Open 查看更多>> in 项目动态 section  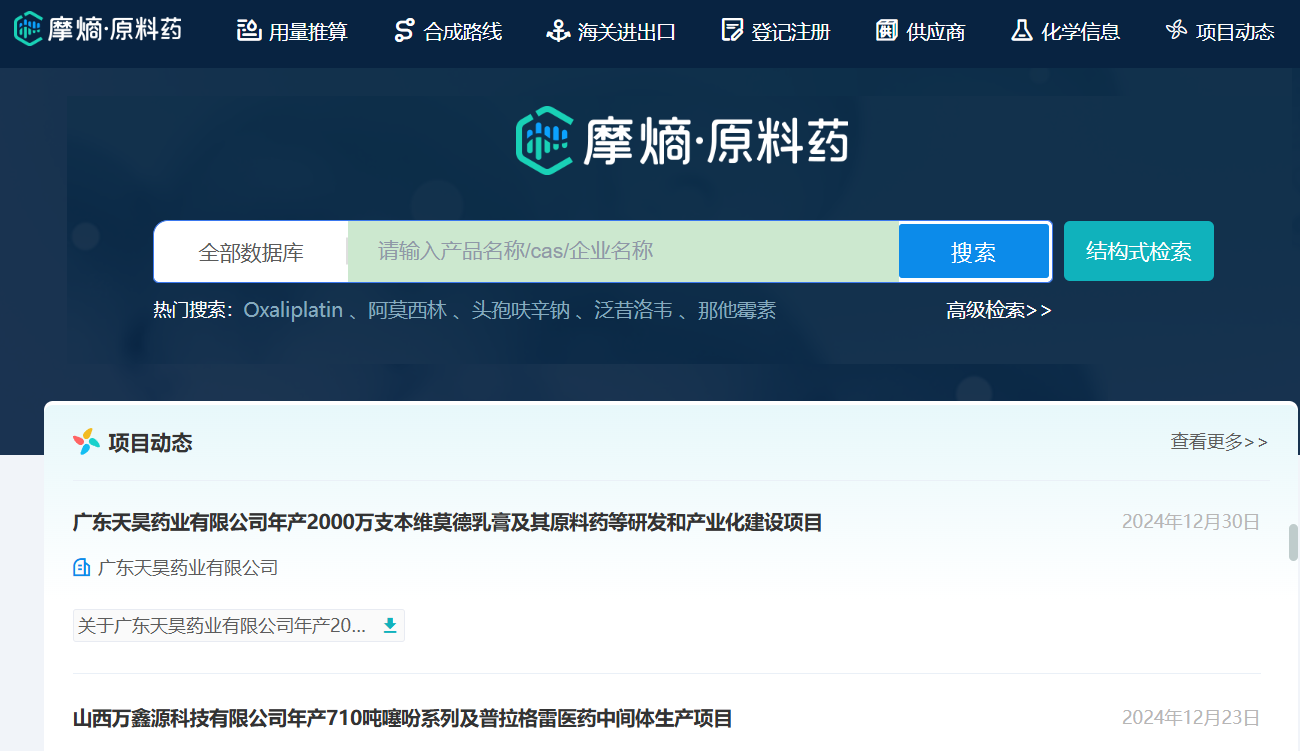1219,441
